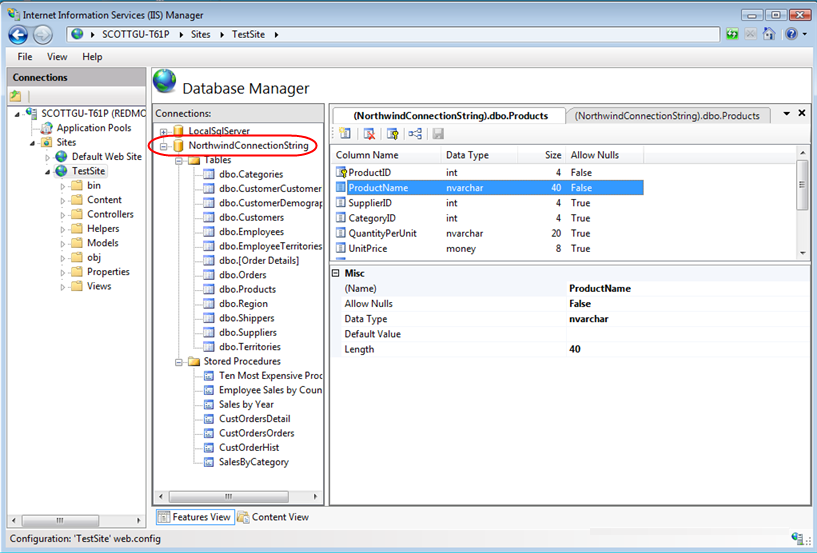Click the column grid vertical scrollbar thumb
817x553 pixels.
802,185
